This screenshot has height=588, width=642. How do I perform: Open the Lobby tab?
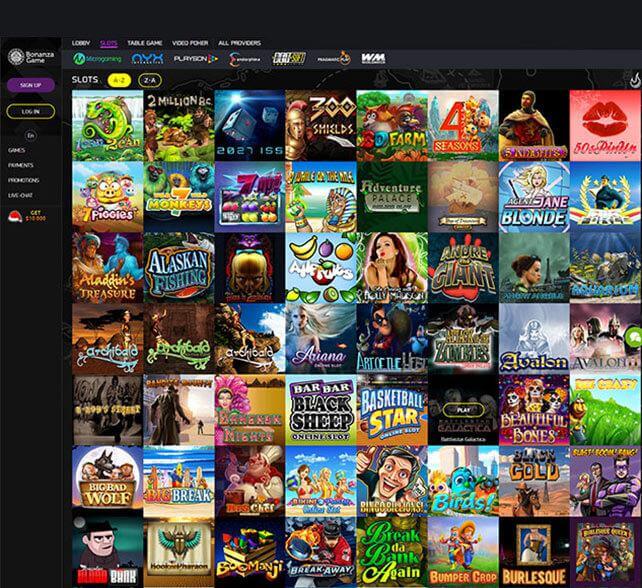[81, 43]
